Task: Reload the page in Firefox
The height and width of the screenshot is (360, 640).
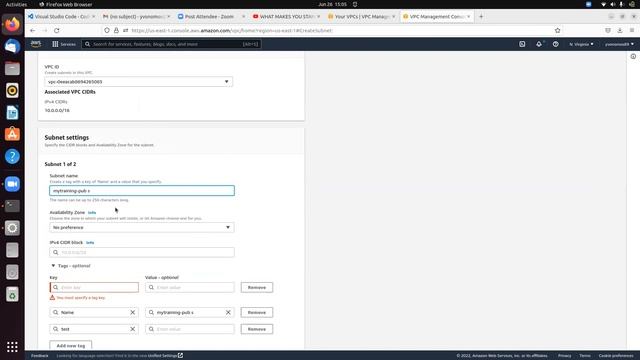Action: (57, 31)
